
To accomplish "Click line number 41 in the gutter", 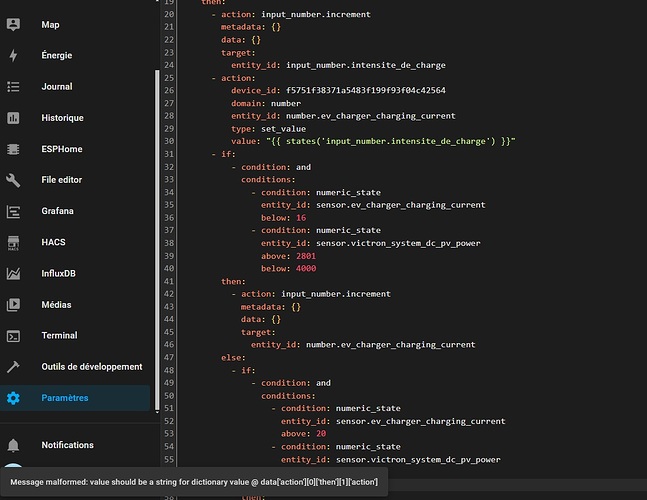I will [167, 281].
